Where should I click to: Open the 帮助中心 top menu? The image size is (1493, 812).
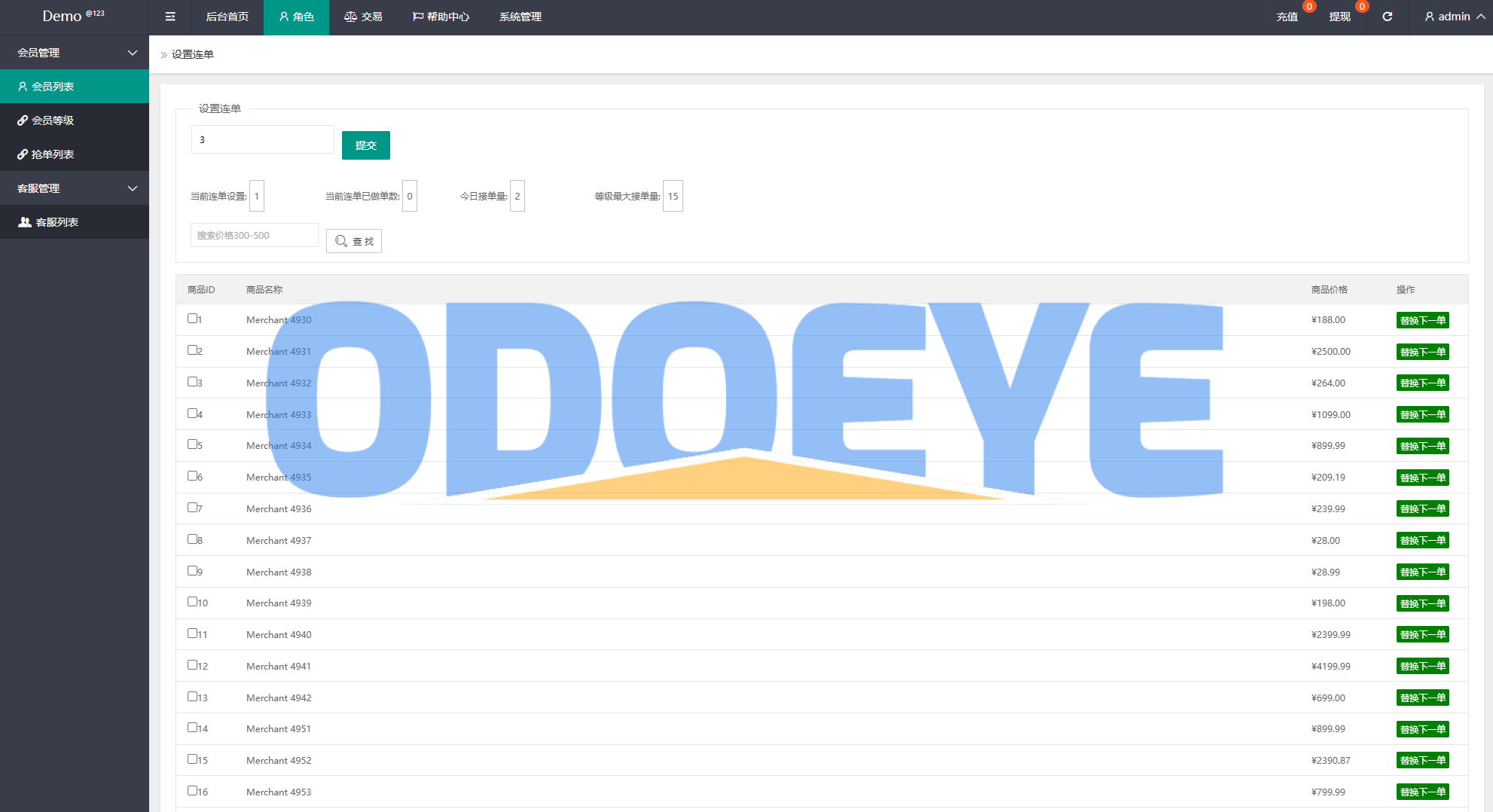[x=441, y=17]
